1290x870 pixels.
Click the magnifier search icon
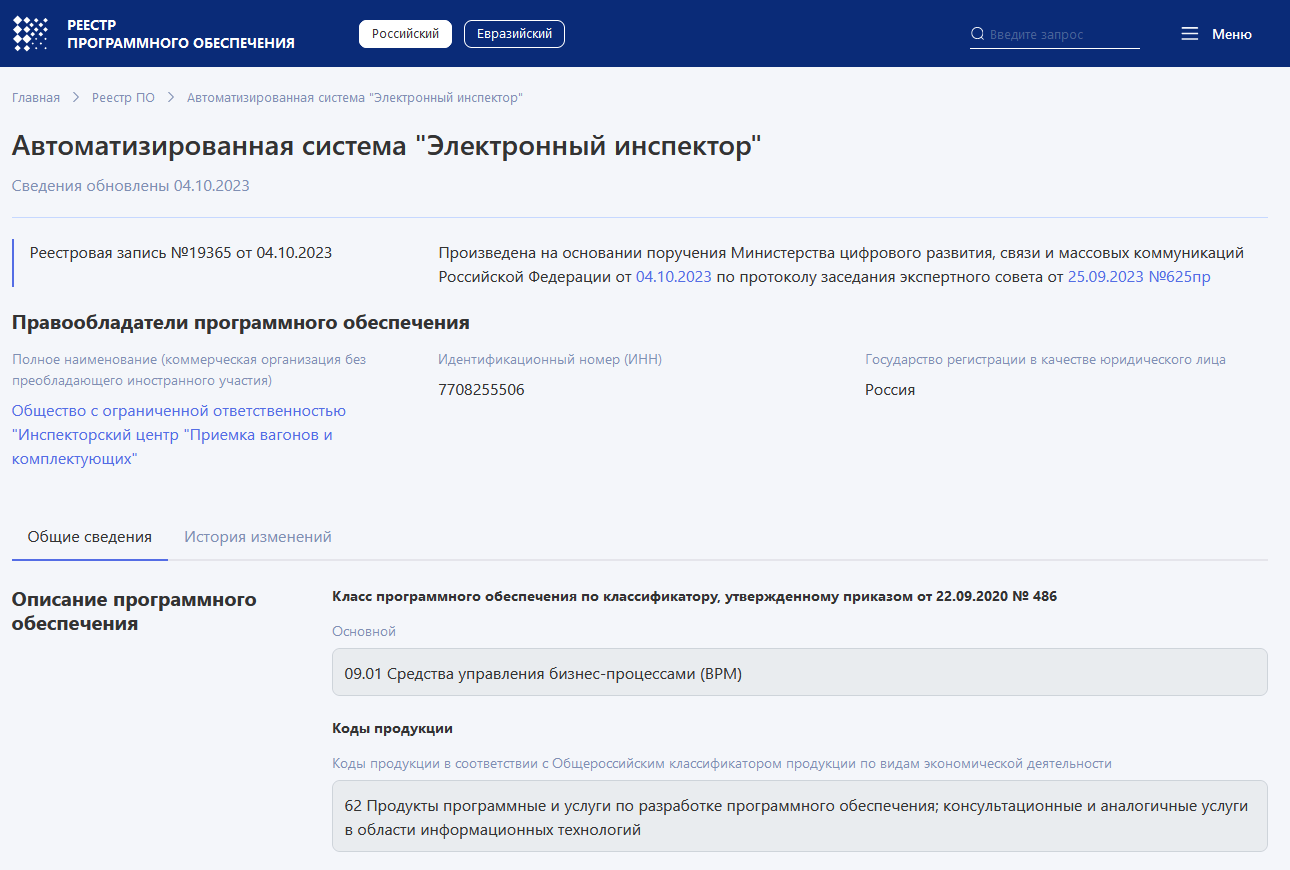click(977, 34)
